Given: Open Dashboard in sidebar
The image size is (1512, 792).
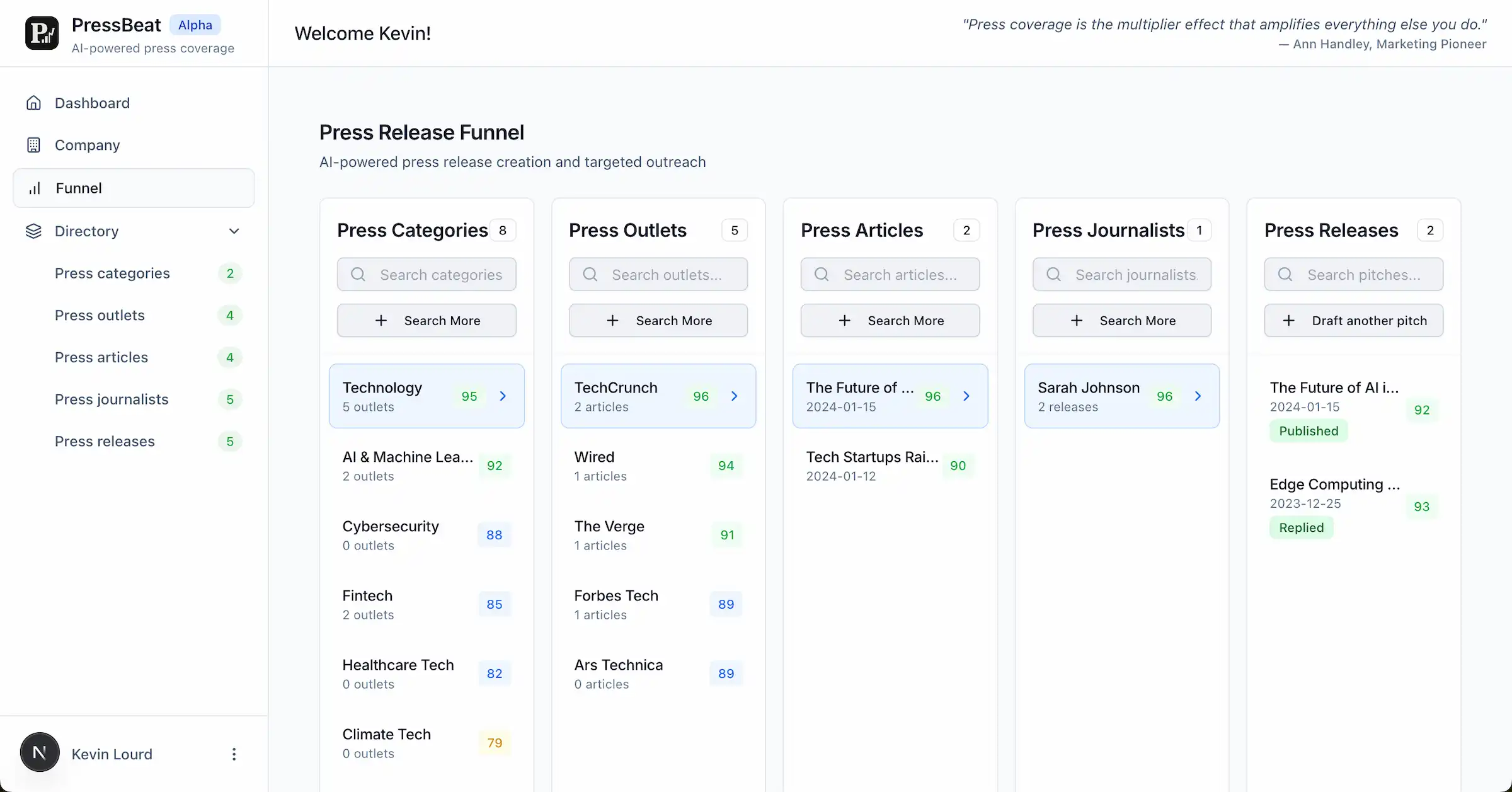Looking at the screenshot, I should (x=134, y=103).
